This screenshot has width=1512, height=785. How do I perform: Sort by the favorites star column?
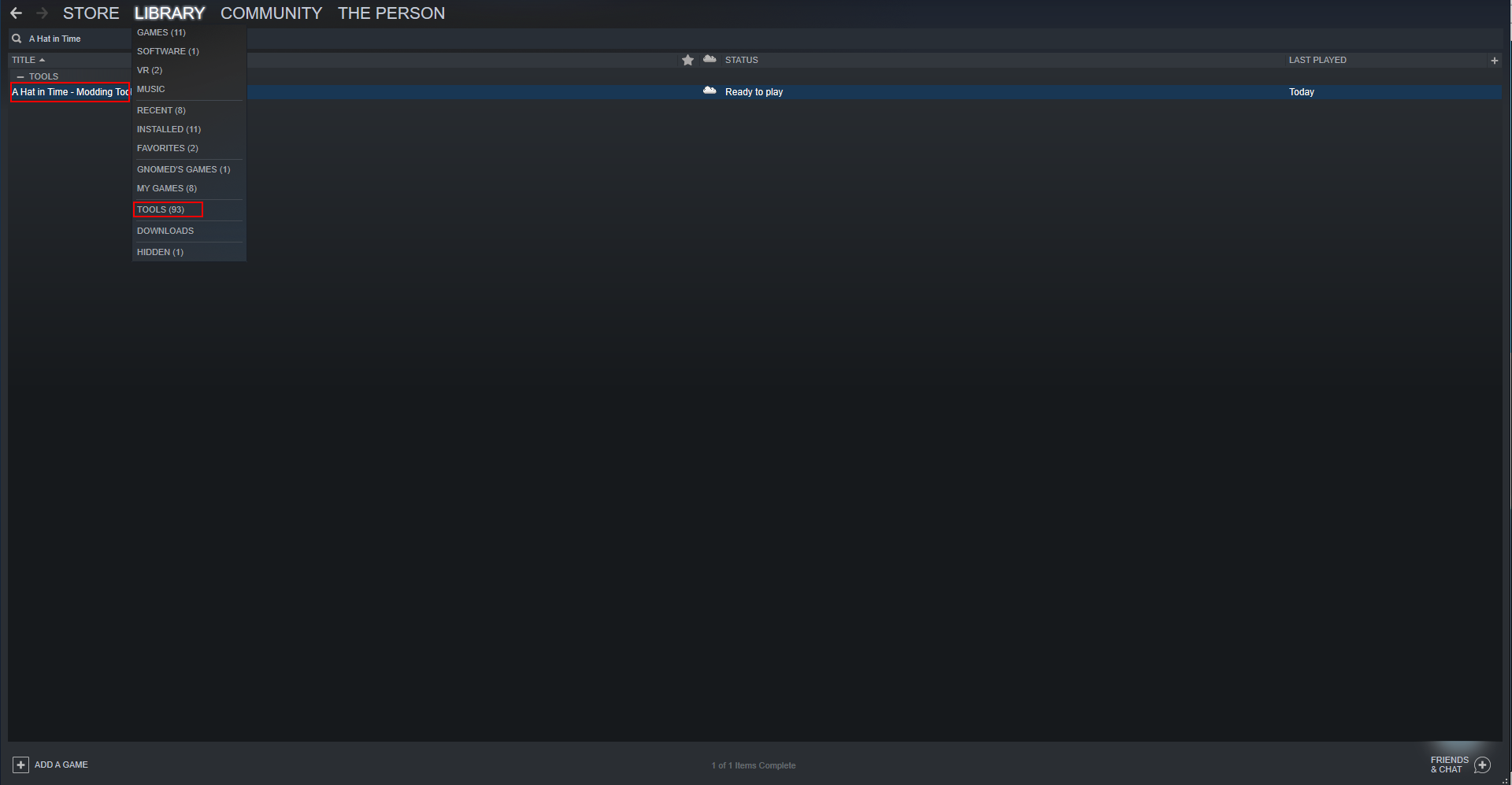pos(687,60)
